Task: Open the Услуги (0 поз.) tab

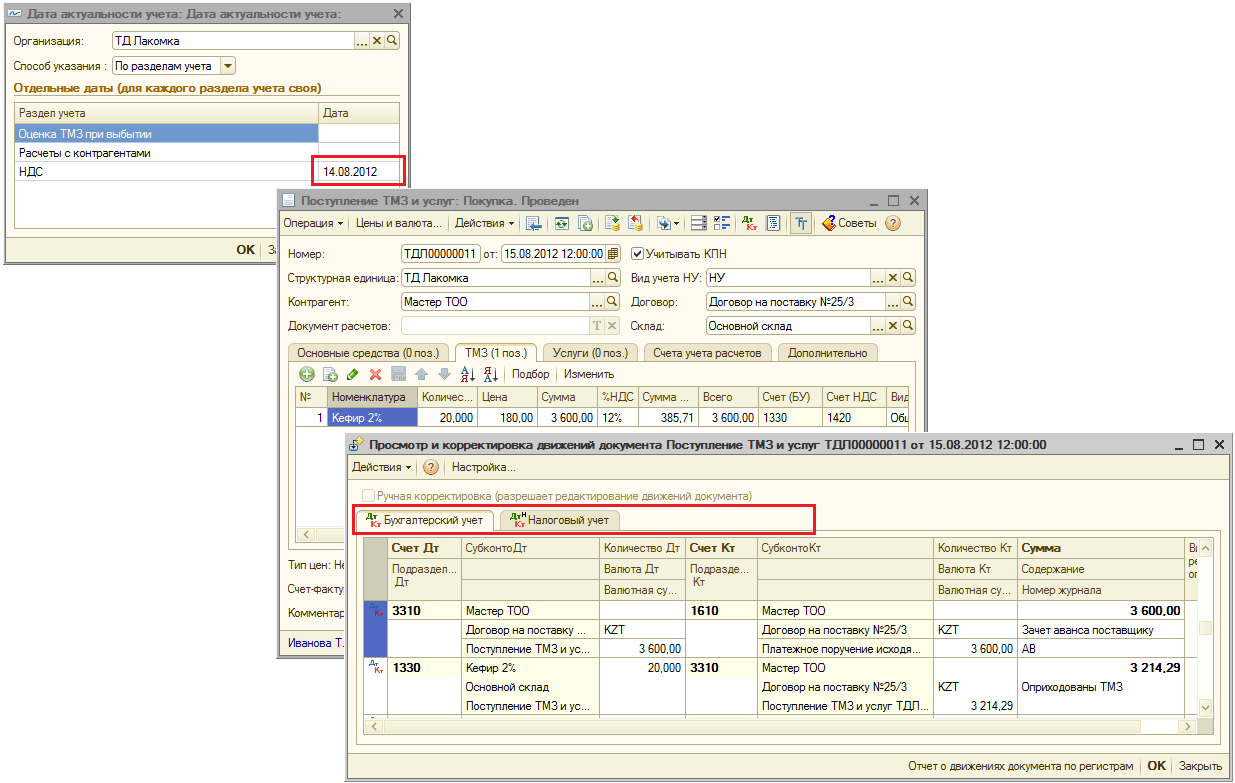Action: click(x=590, y=352)
